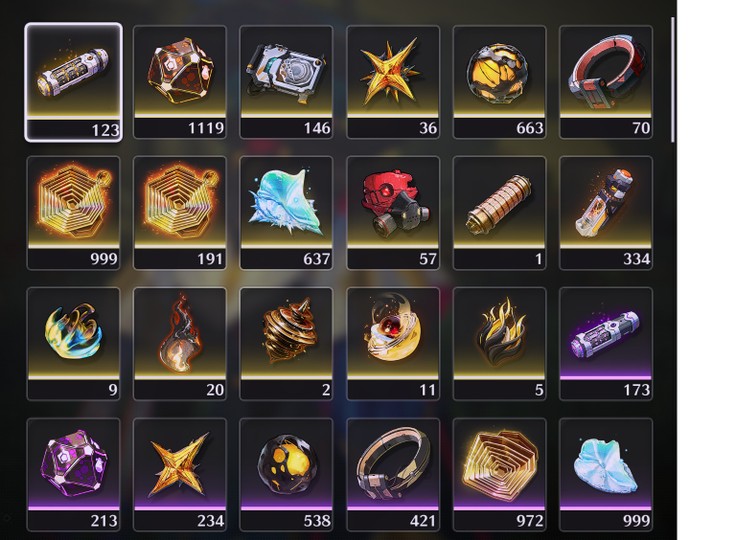Click the bronze cylinder item with count 1
Viewport: 736px width, 540px height.
pyautogui.click(x=499, y=213)
